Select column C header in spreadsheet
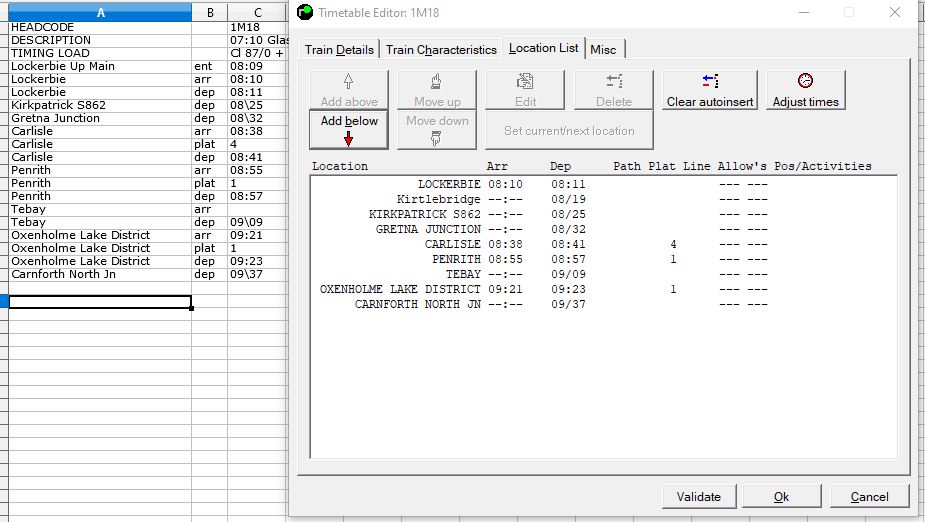This screenshot has height=522, width=925. (258, 12)
